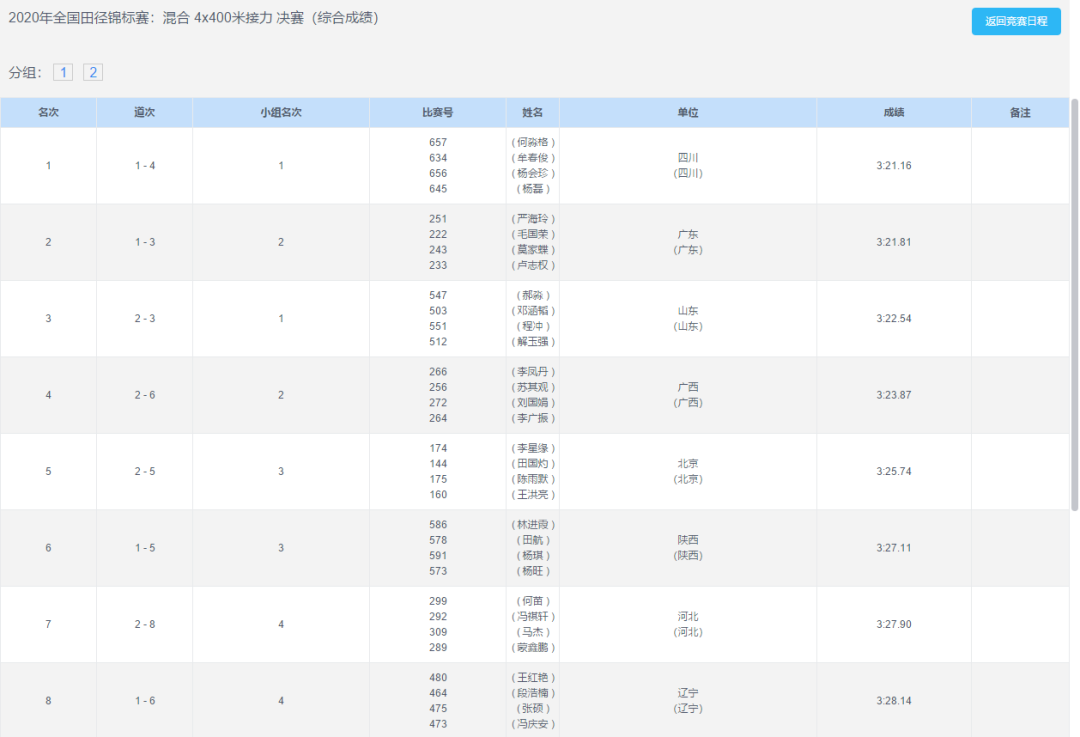Select the 小组名次 column header

280,113
